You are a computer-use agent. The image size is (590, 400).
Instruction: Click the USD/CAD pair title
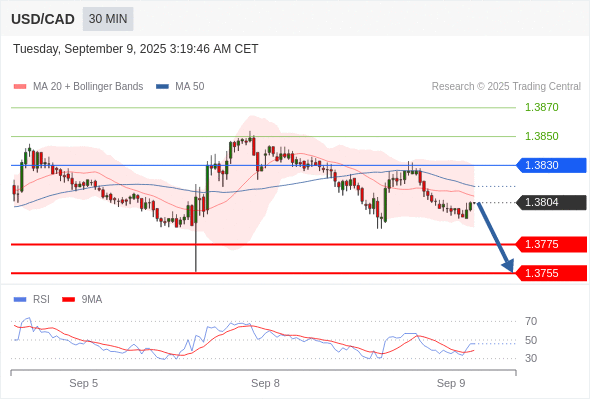(43, 19)
